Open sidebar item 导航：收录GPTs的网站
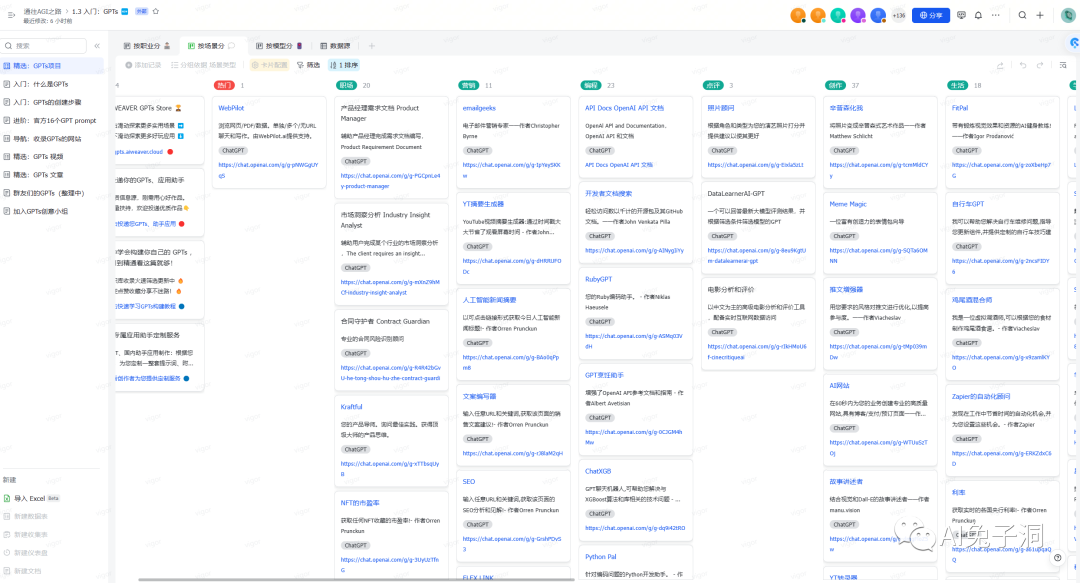1080x583 pixels. pyautogui.click(x=47, y=139)
